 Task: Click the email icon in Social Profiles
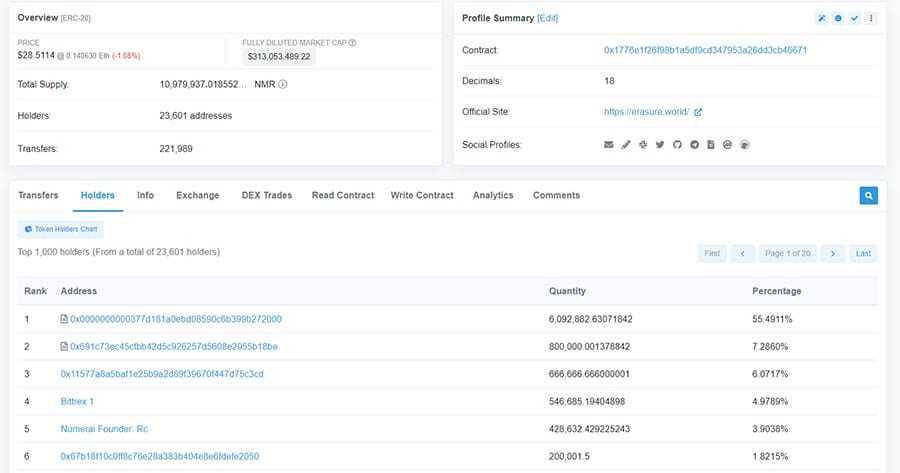click(x=609, y=145)
